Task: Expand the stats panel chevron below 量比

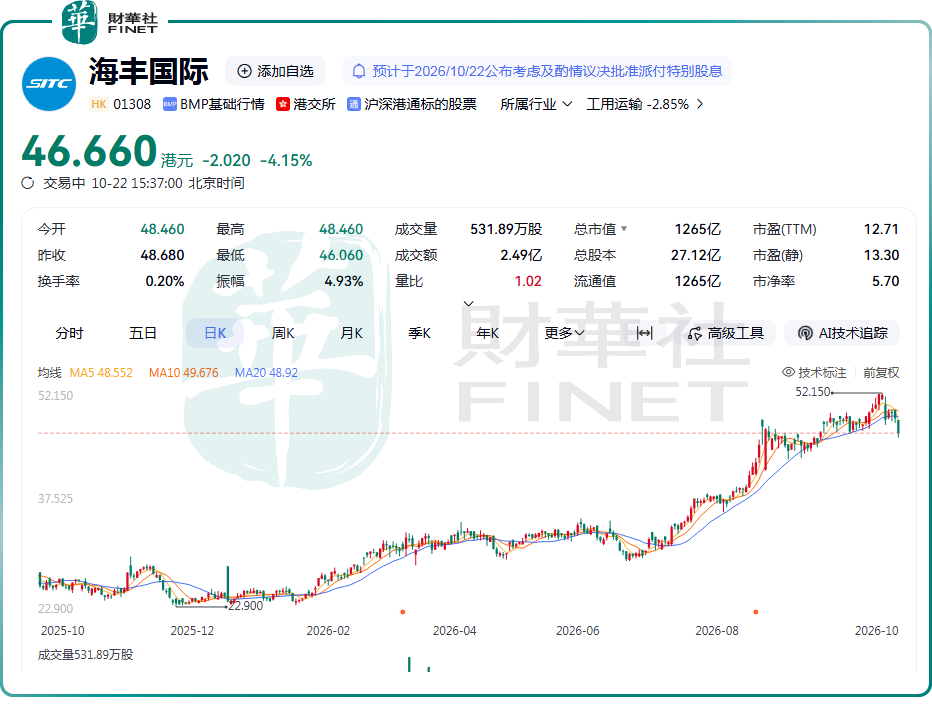Action: [468, 304]
